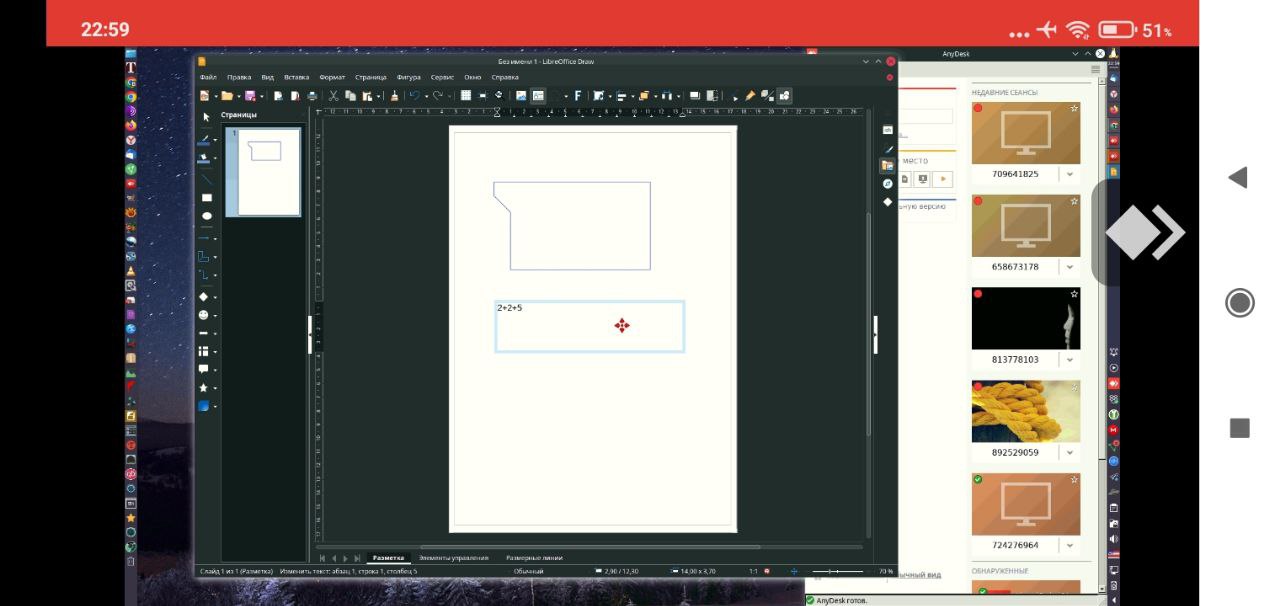
Task: Switch to the Элементы управления tab
Action: (x=453, y=558)
